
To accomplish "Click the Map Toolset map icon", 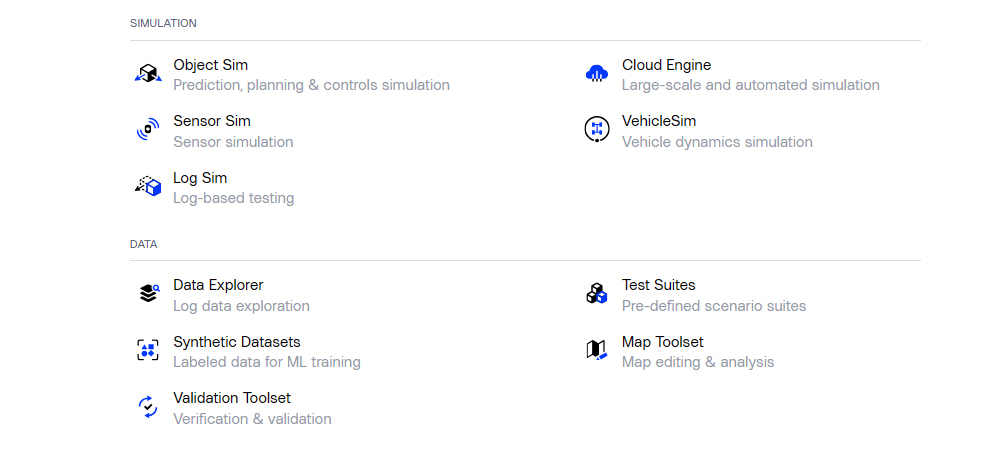I will 596,350.
